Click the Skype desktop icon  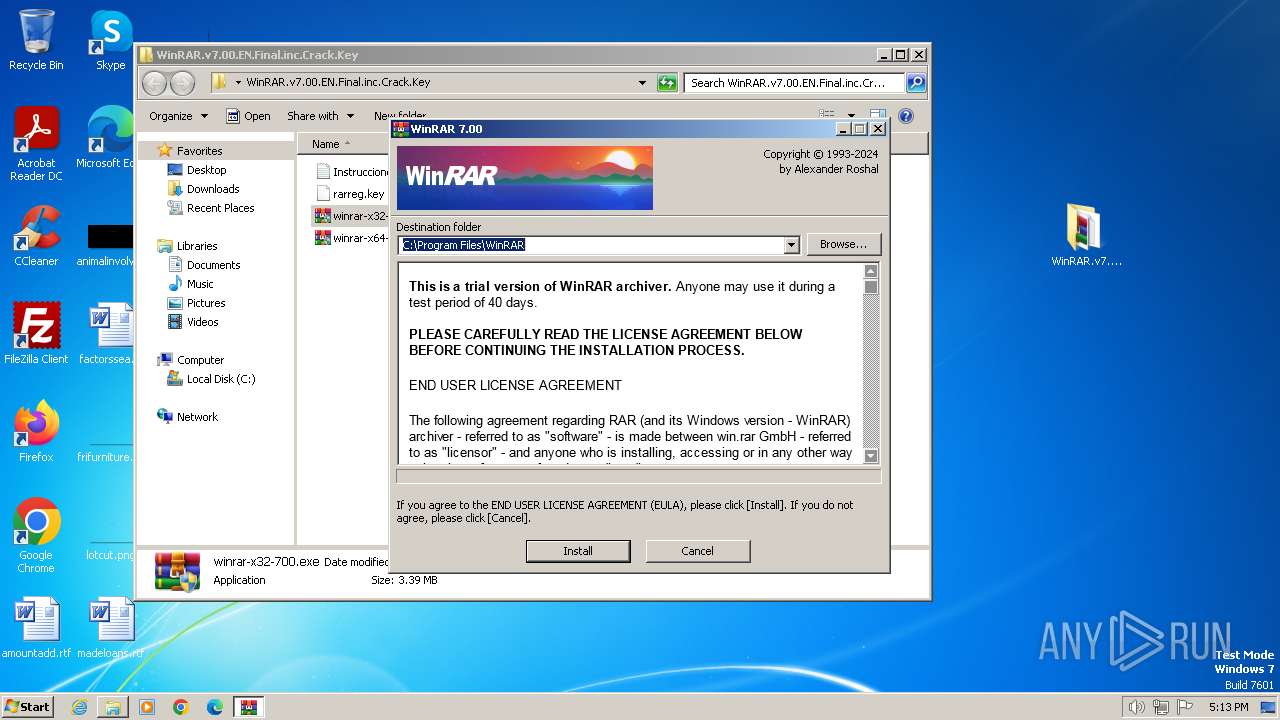(x=110, y=40)
